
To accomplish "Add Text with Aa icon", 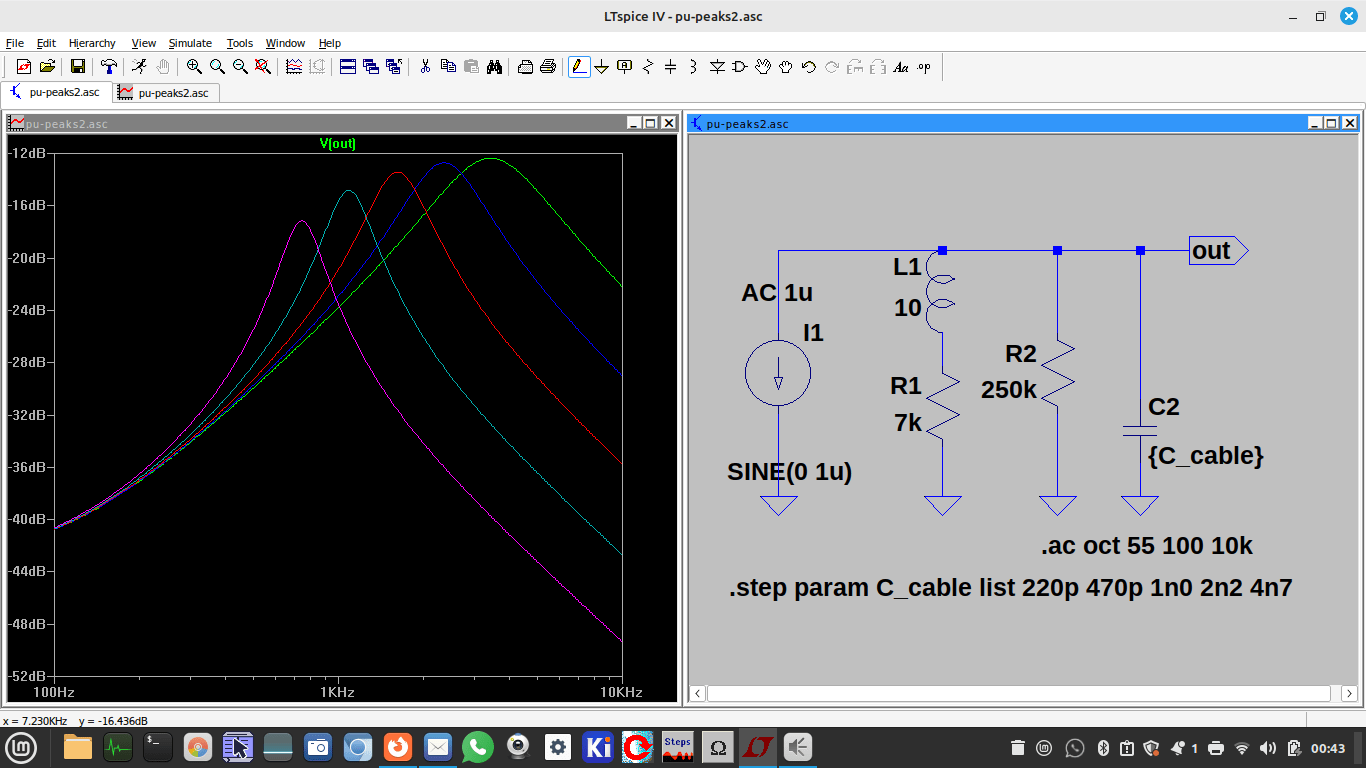I will click(x=901, y=67).
